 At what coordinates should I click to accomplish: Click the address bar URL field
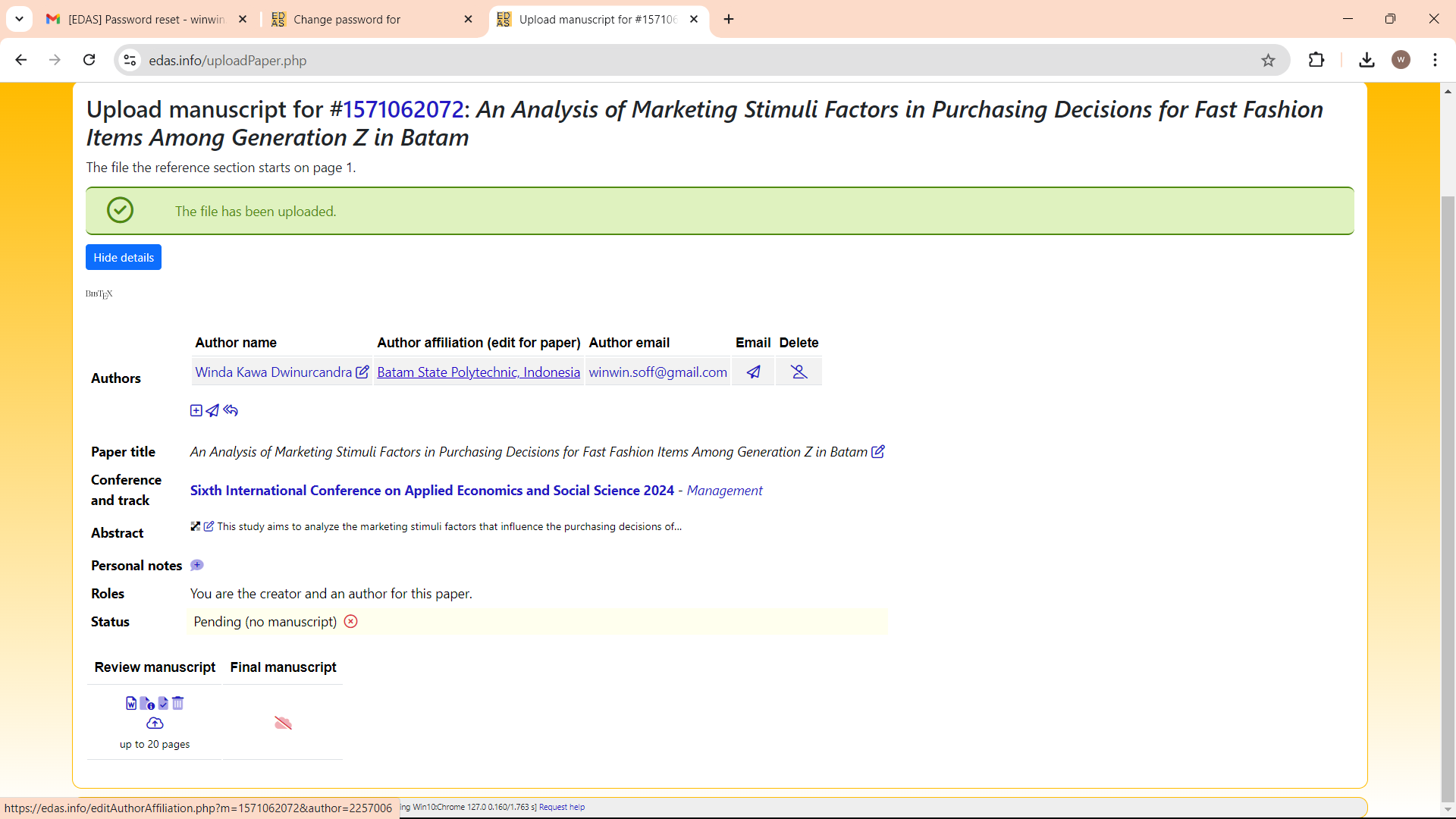pos(682,61)
